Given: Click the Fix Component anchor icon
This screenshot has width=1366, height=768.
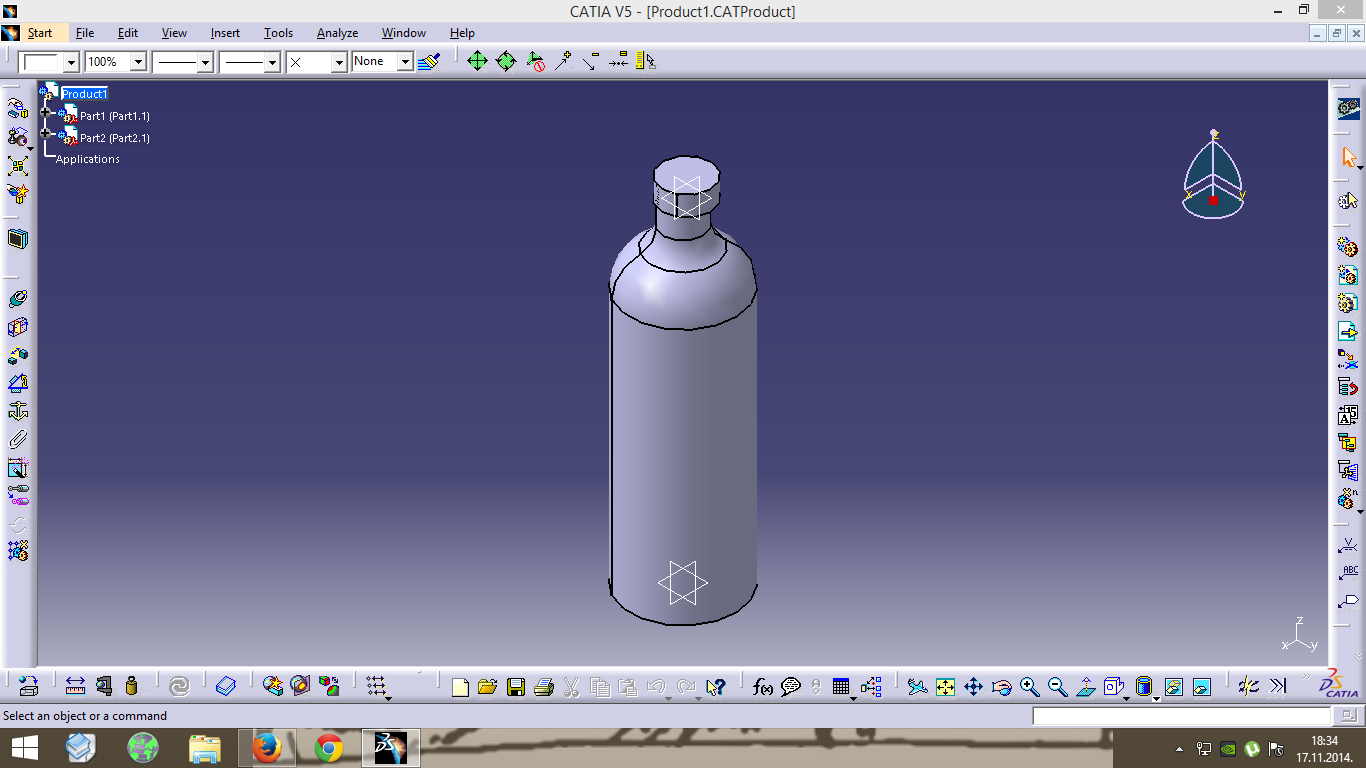Looking at the screenshot, I should (x=18, y=411).
